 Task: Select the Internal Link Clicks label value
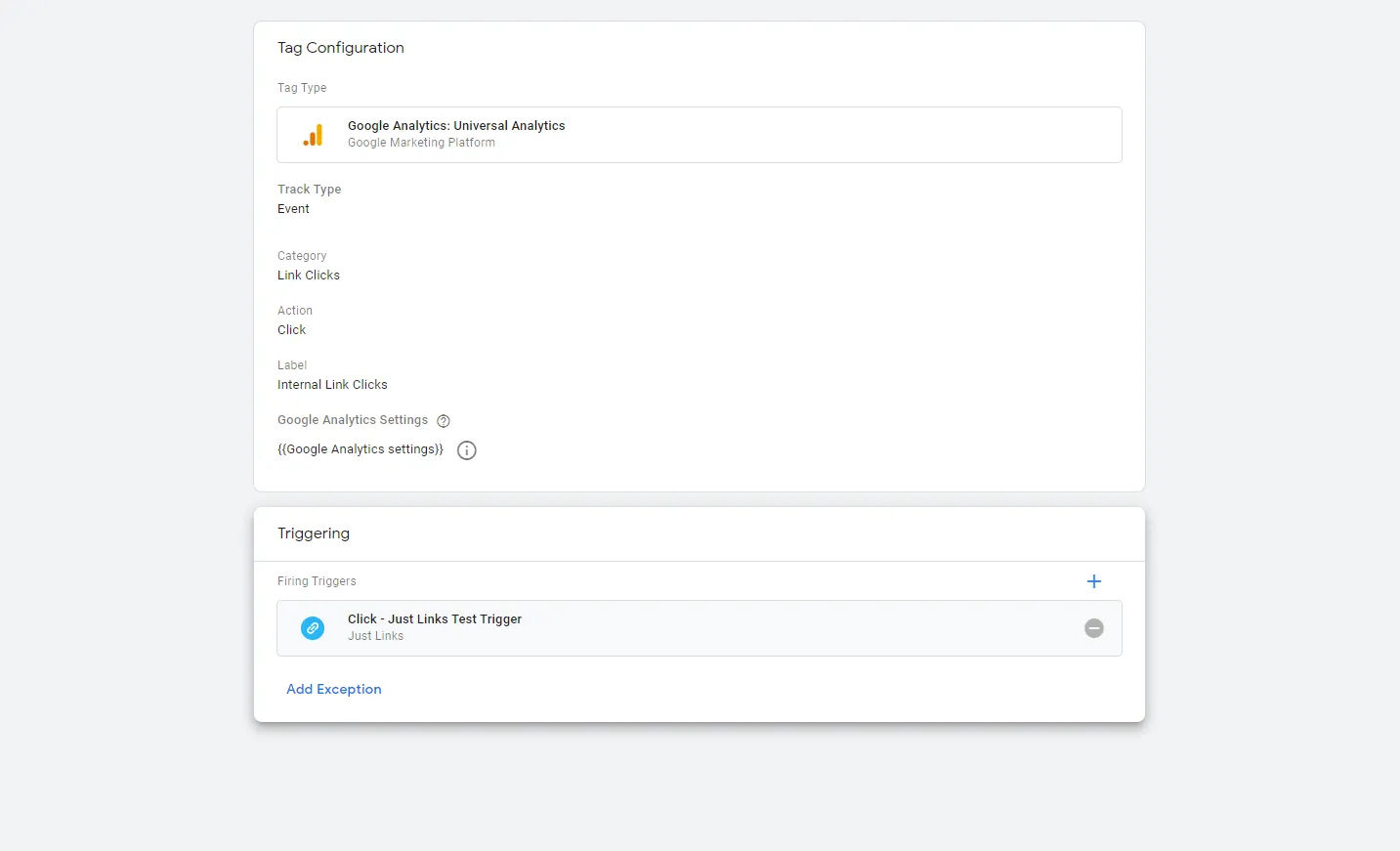pos(332,385)
